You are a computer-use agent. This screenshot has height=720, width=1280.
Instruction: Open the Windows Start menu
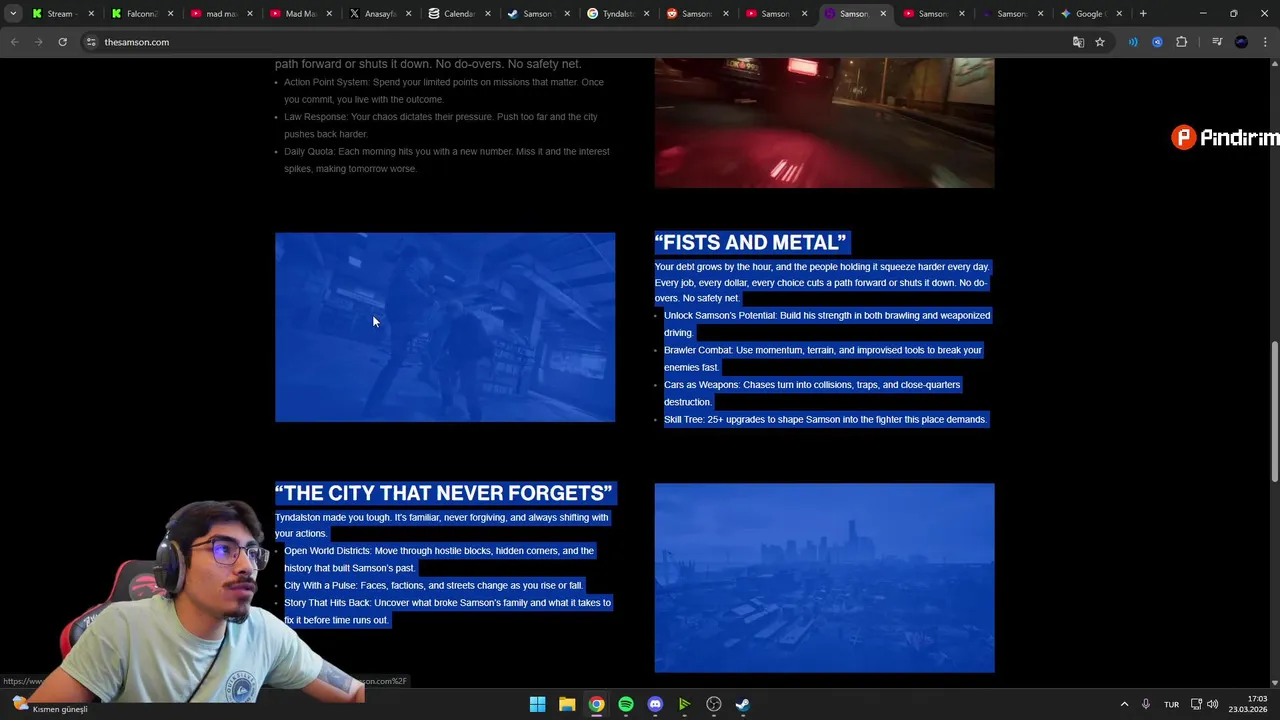(x=537, y=704)
